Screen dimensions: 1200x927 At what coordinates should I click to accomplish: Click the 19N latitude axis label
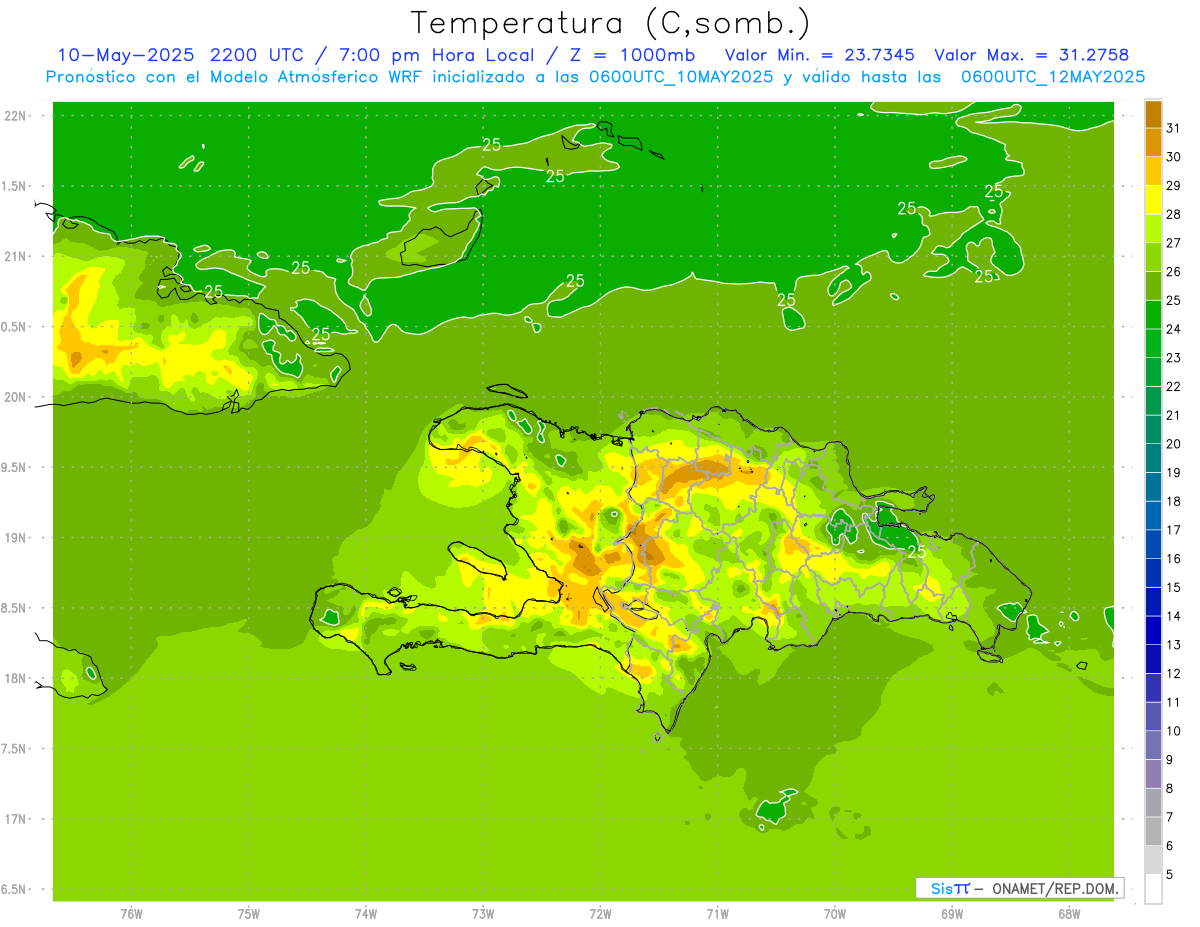coord(16,538)
